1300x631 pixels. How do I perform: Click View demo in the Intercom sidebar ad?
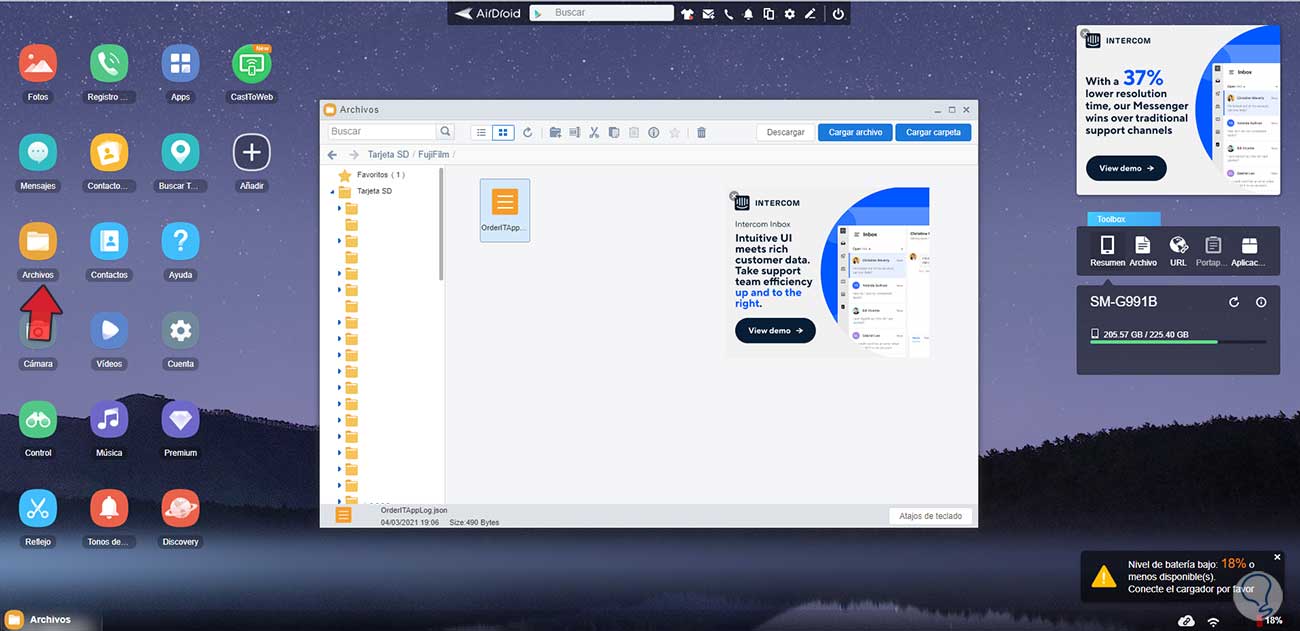1126,168
